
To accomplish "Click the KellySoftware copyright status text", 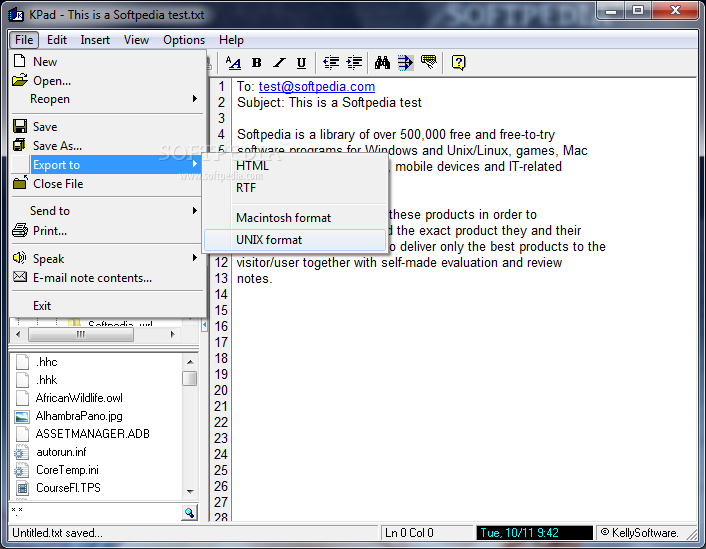I will (640, 533).
